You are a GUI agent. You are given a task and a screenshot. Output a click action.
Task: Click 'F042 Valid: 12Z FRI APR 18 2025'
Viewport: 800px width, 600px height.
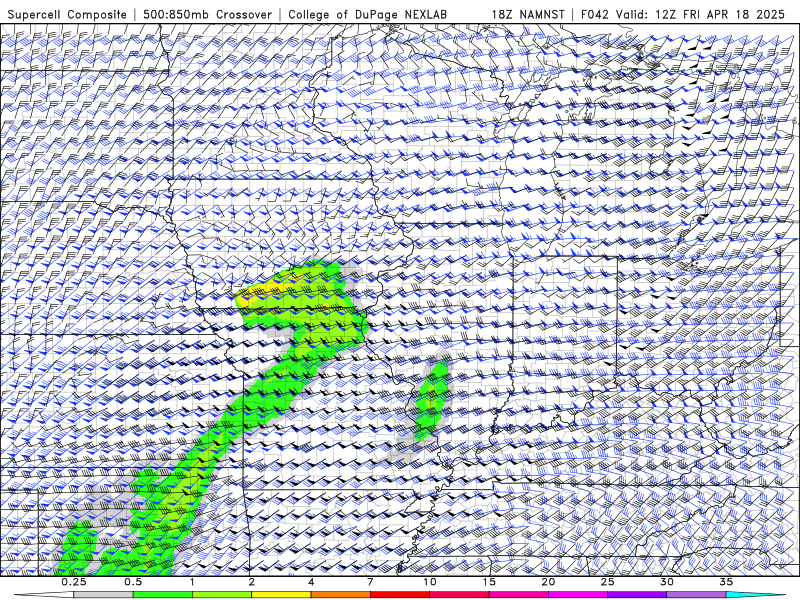683,14
